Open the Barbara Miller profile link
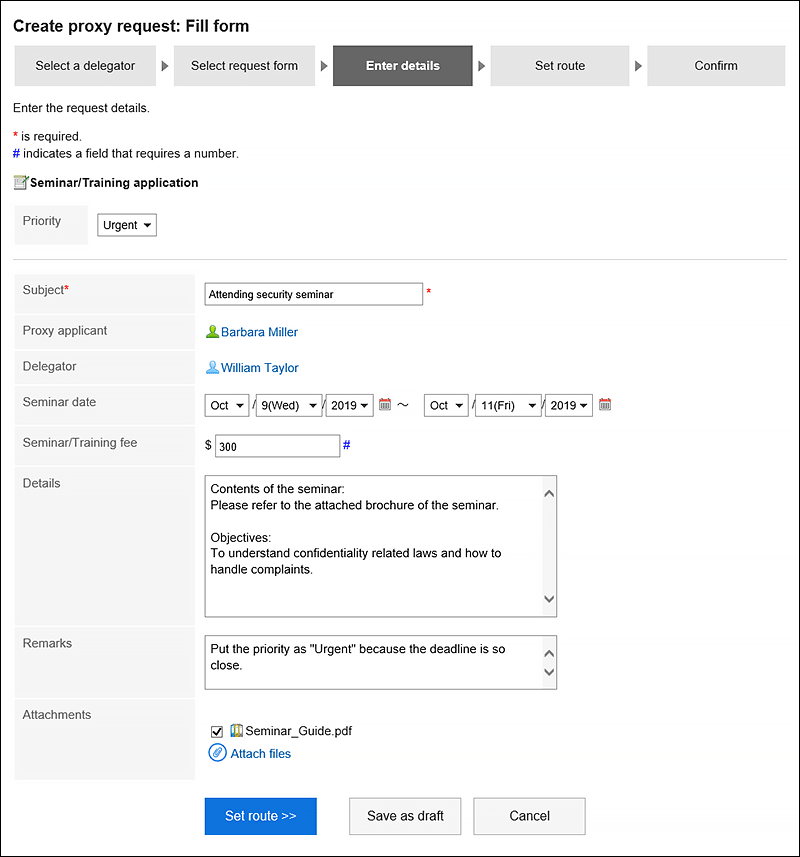 tap(260, 332)
